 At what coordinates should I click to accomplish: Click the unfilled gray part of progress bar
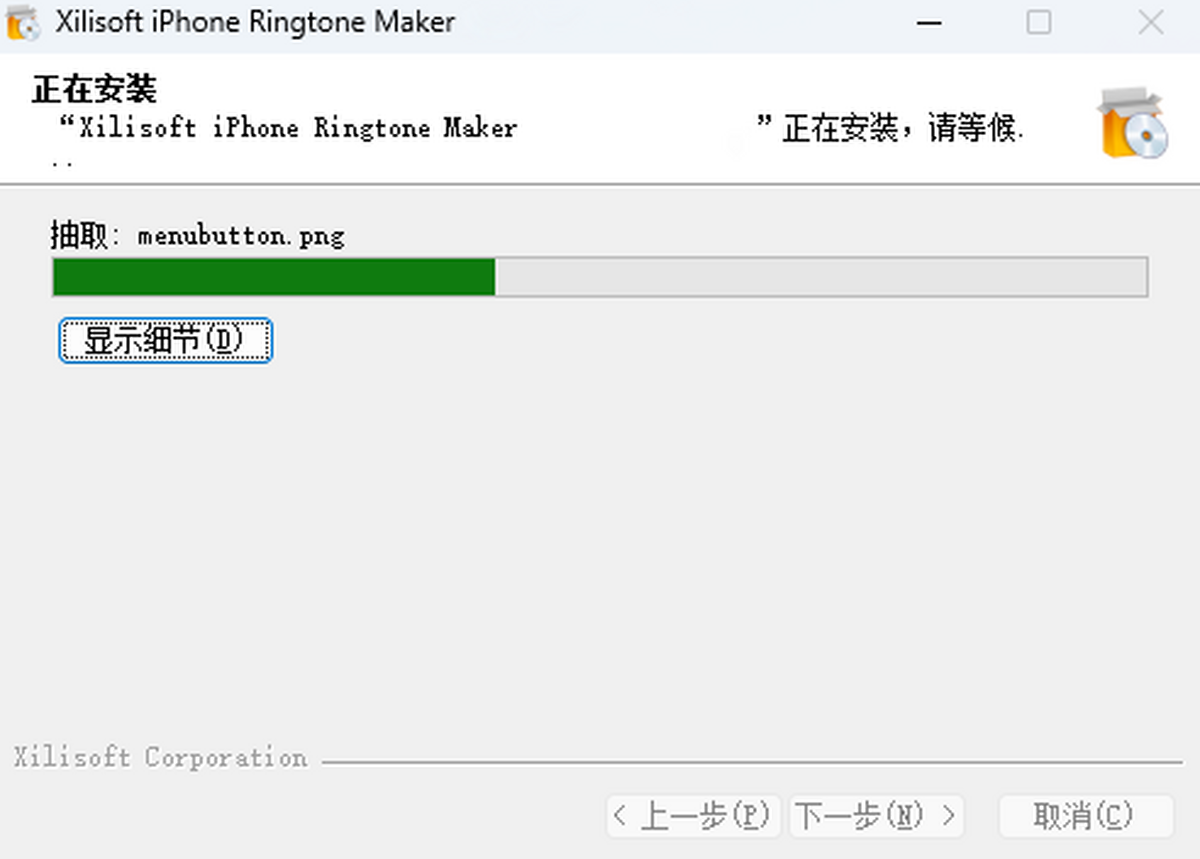pyautogui.click(x=820, y=277)
